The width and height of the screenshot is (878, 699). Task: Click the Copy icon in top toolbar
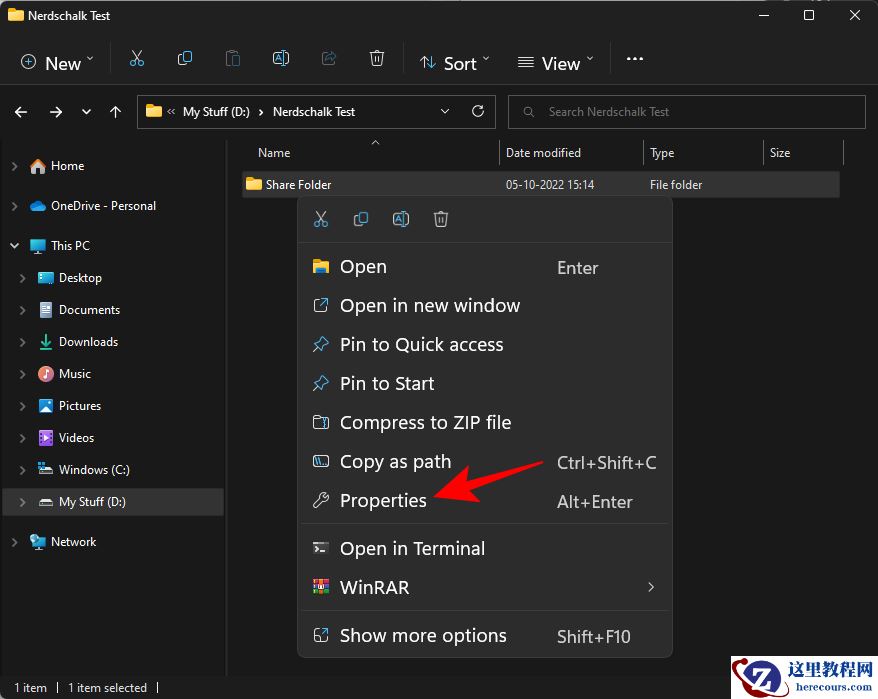(x=185, y=59)
